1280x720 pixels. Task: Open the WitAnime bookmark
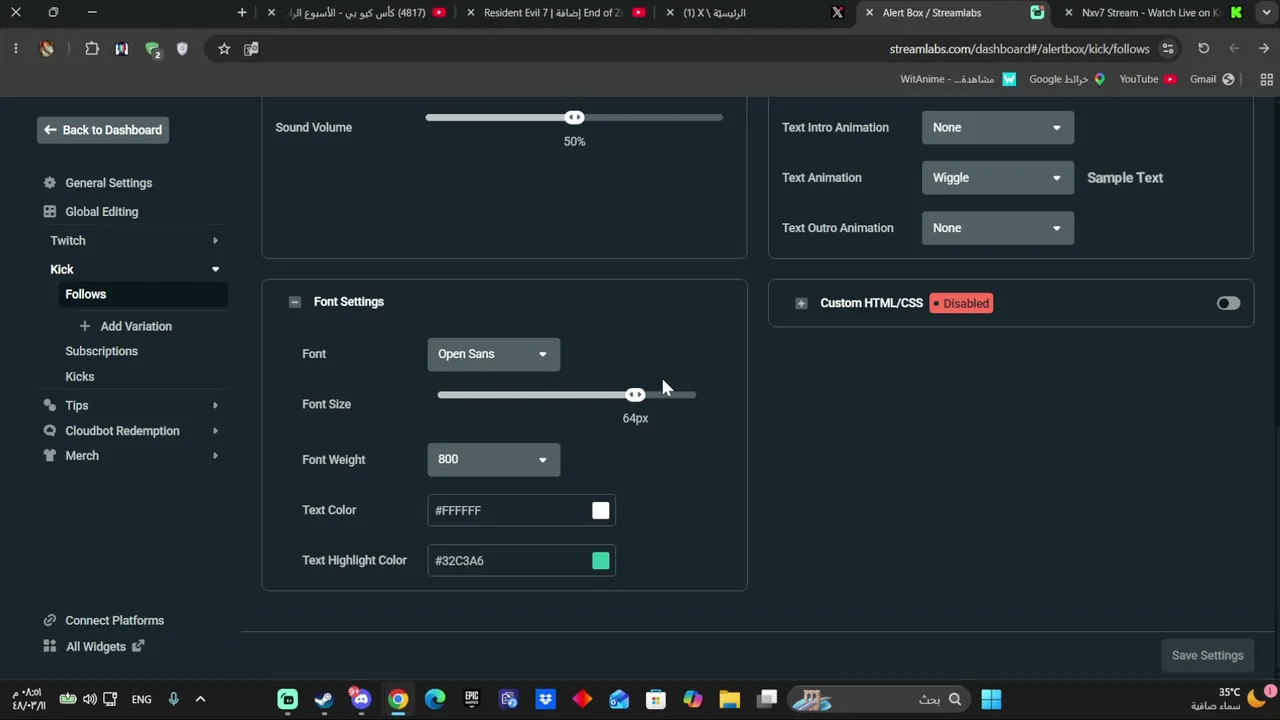958,80
